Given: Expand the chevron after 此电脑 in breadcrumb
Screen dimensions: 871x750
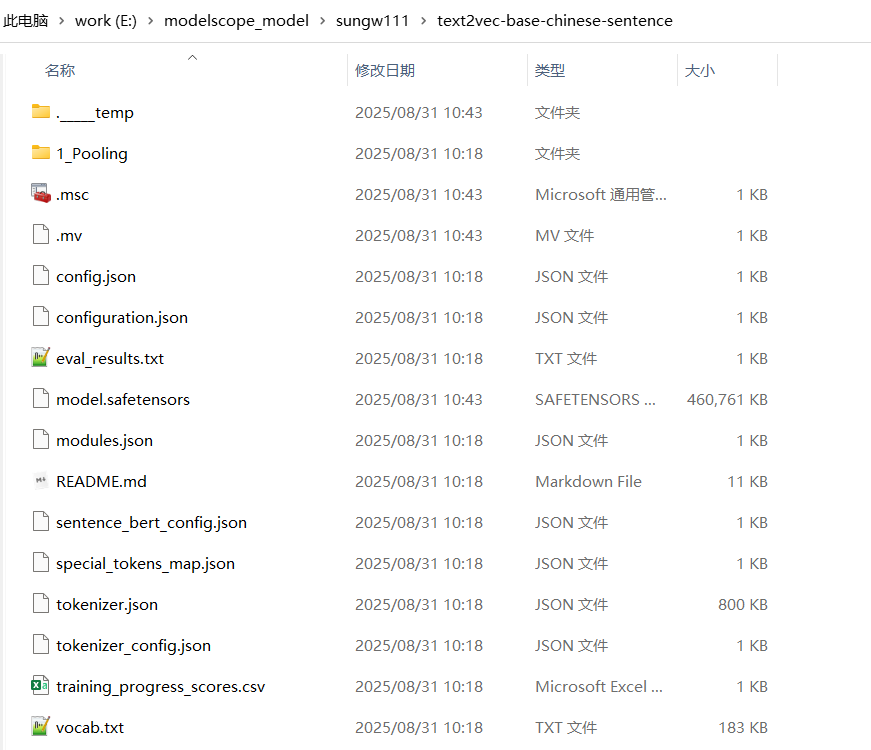Looking at the screenshot, I should click(x=62, y=21).
